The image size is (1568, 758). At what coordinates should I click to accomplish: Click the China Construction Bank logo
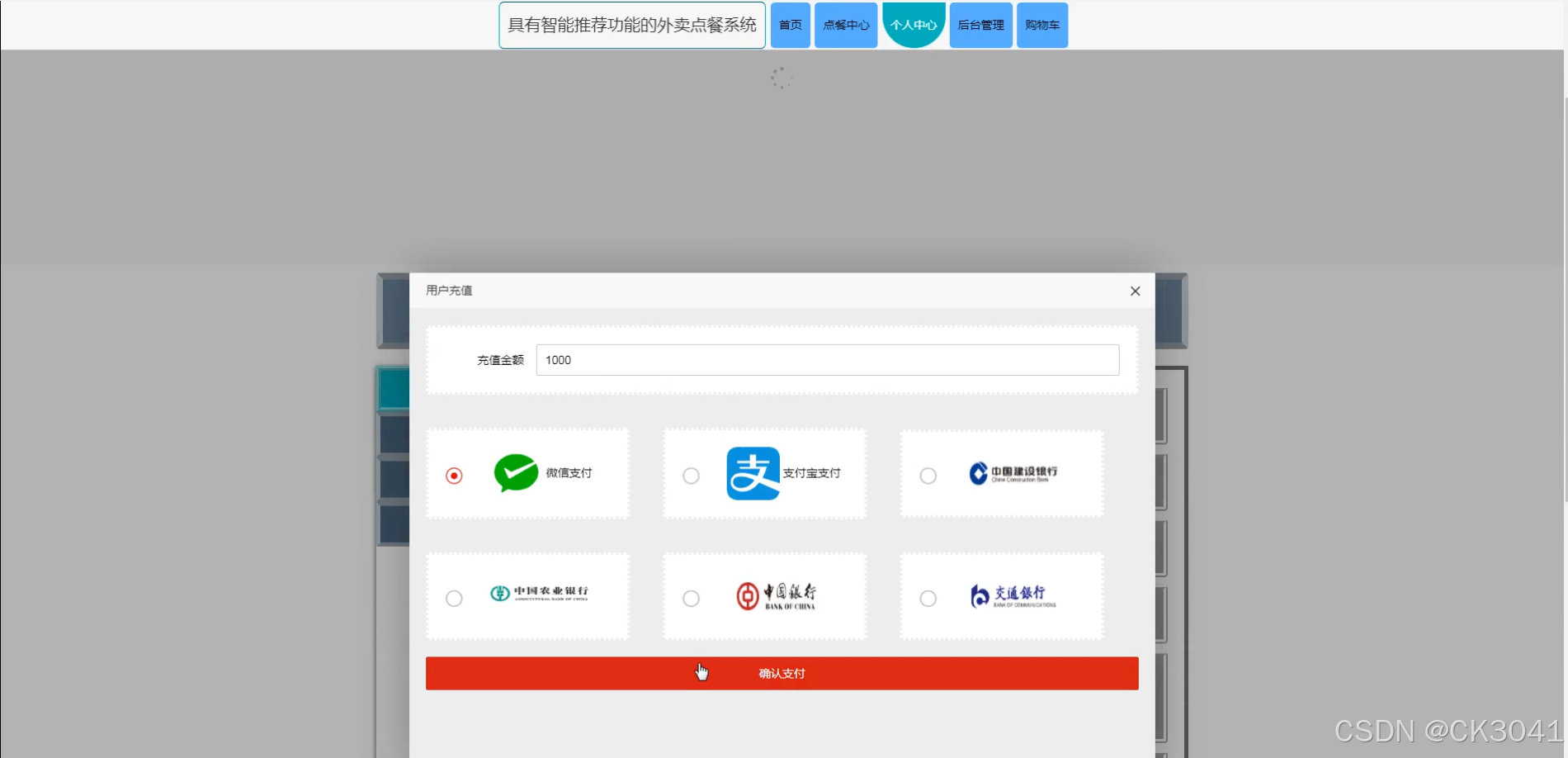pos(1013,473)
